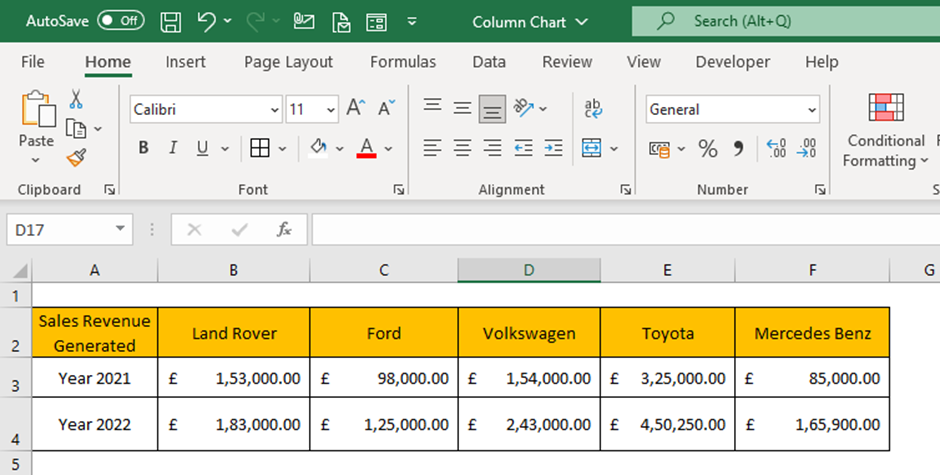Click the formula bar input
This screenshot has width=940, height=475.
626,230
